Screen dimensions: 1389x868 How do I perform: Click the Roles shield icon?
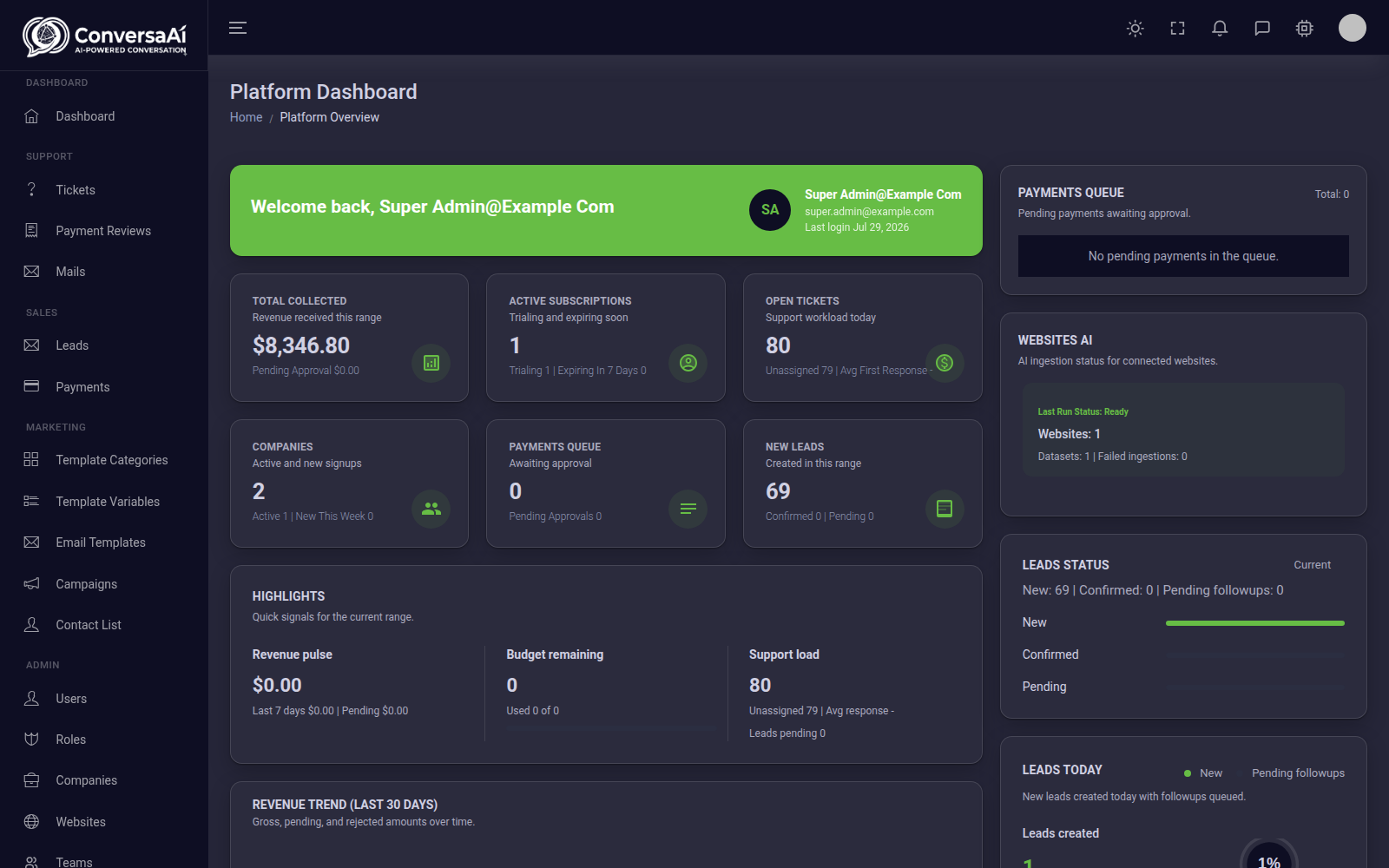(31, 739)
